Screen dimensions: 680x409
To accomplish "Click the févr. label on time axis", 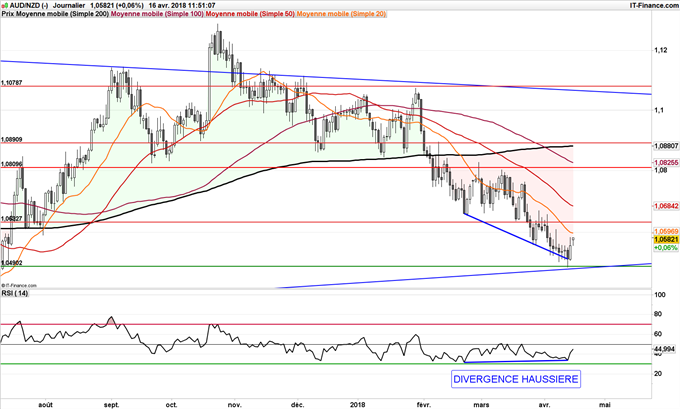I will click(x=424, y=405).
